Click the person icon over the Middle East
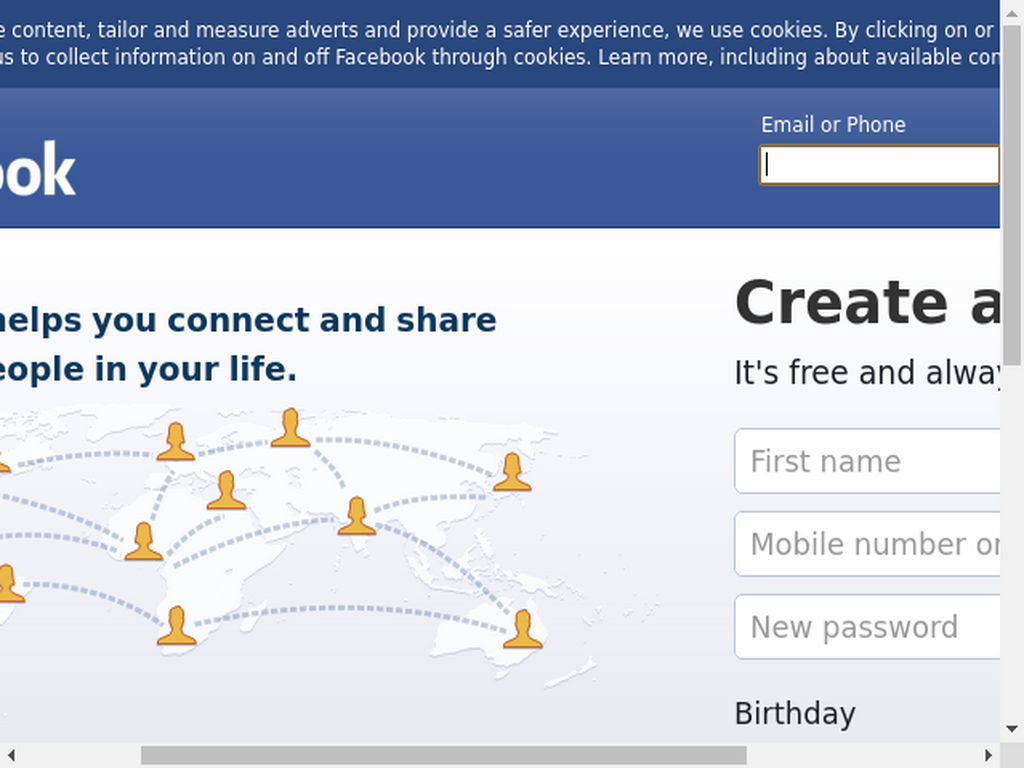This screenshot has width=1024, height=768. click(x=227, y=490)
